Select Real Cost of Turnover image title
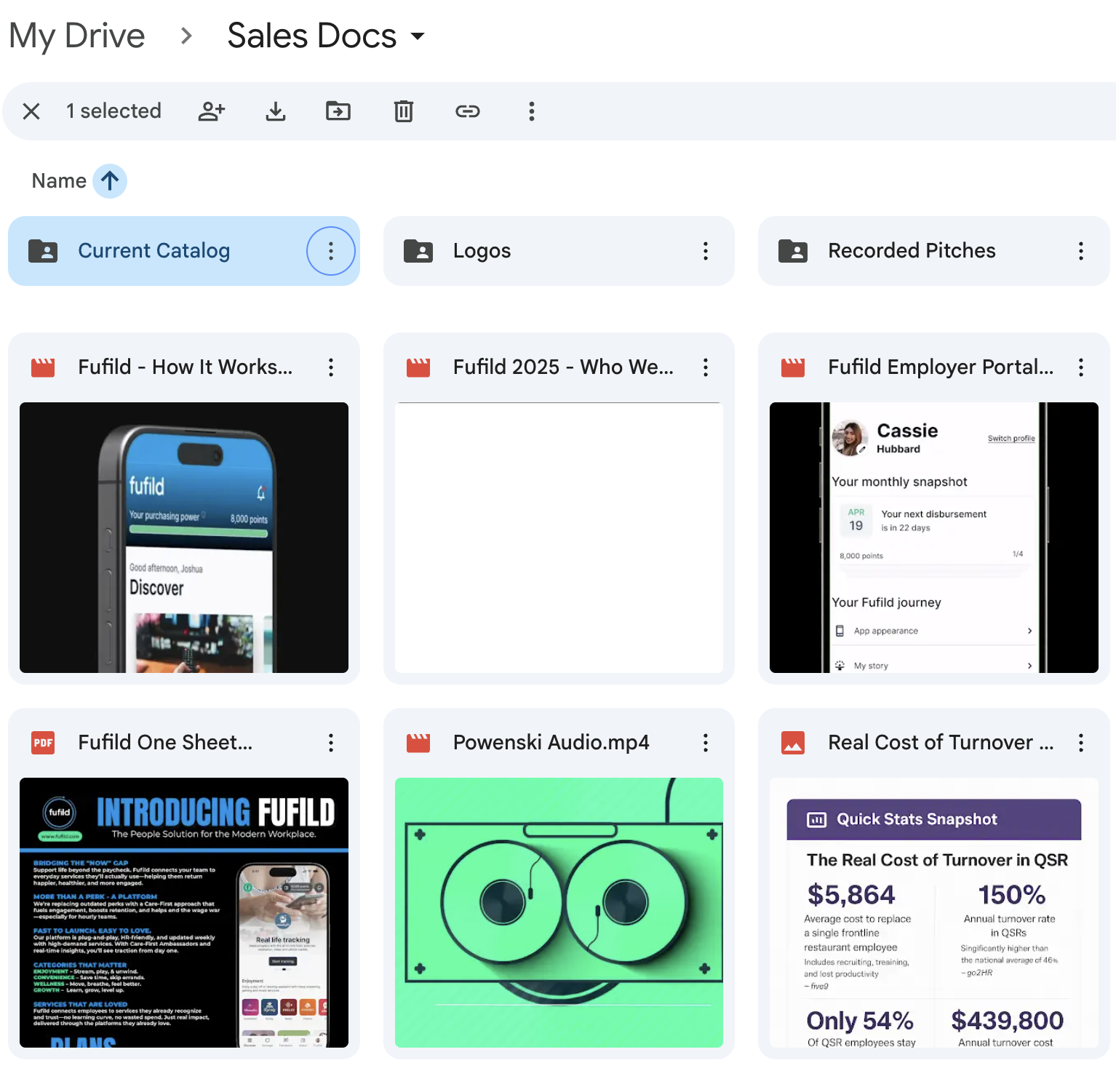 (x=941, y=743)
